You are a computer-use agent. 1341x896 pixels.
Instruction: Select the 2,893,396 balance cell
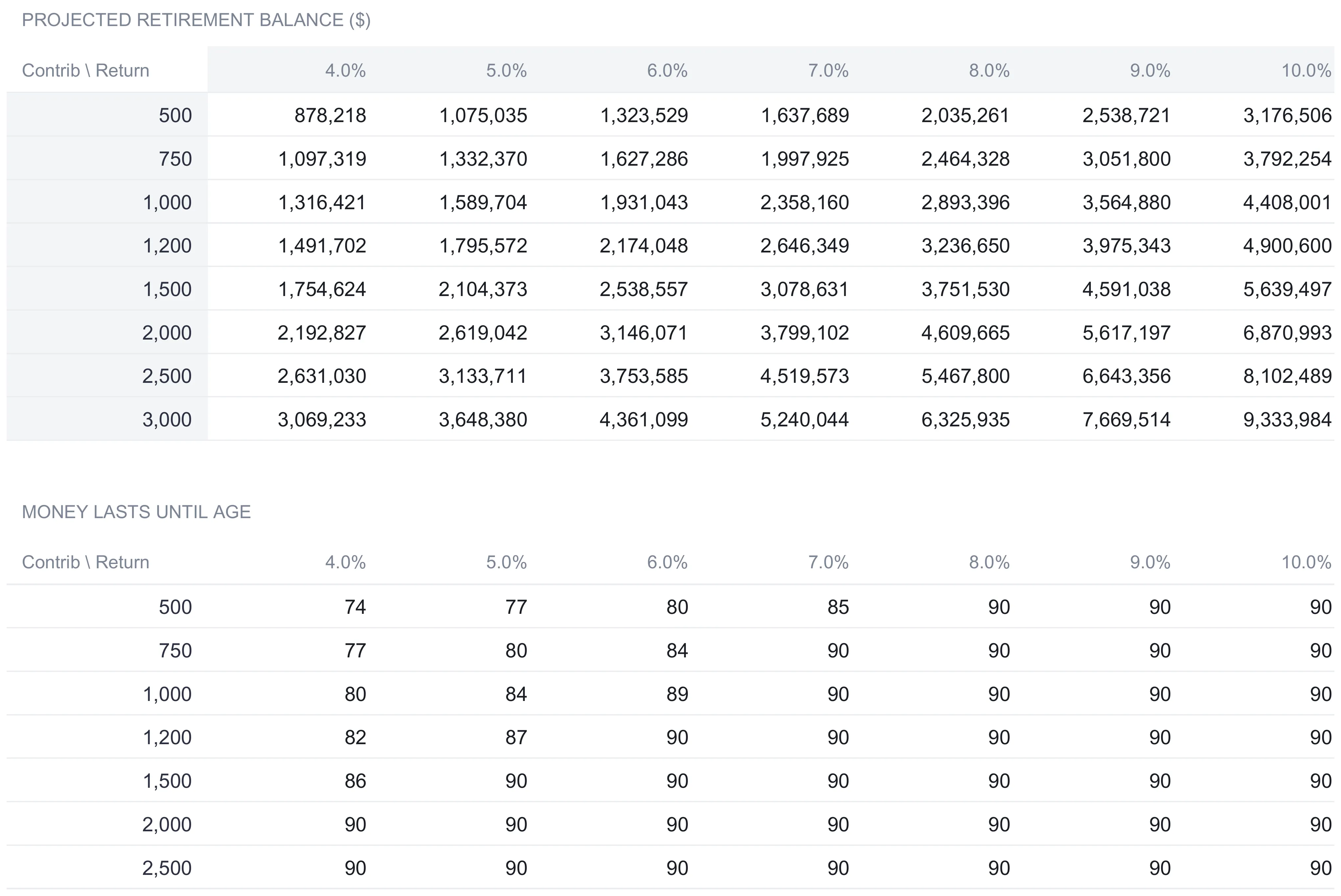point(966,202)
